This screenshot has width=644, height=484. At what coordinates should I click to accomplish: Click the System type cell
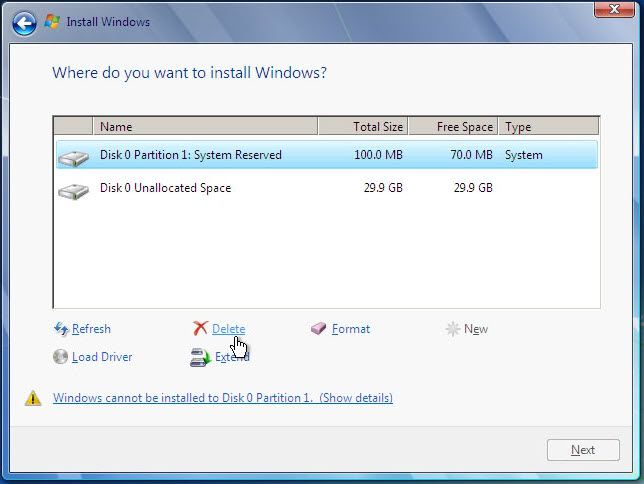pyautogui.click(x=524, y=155)
